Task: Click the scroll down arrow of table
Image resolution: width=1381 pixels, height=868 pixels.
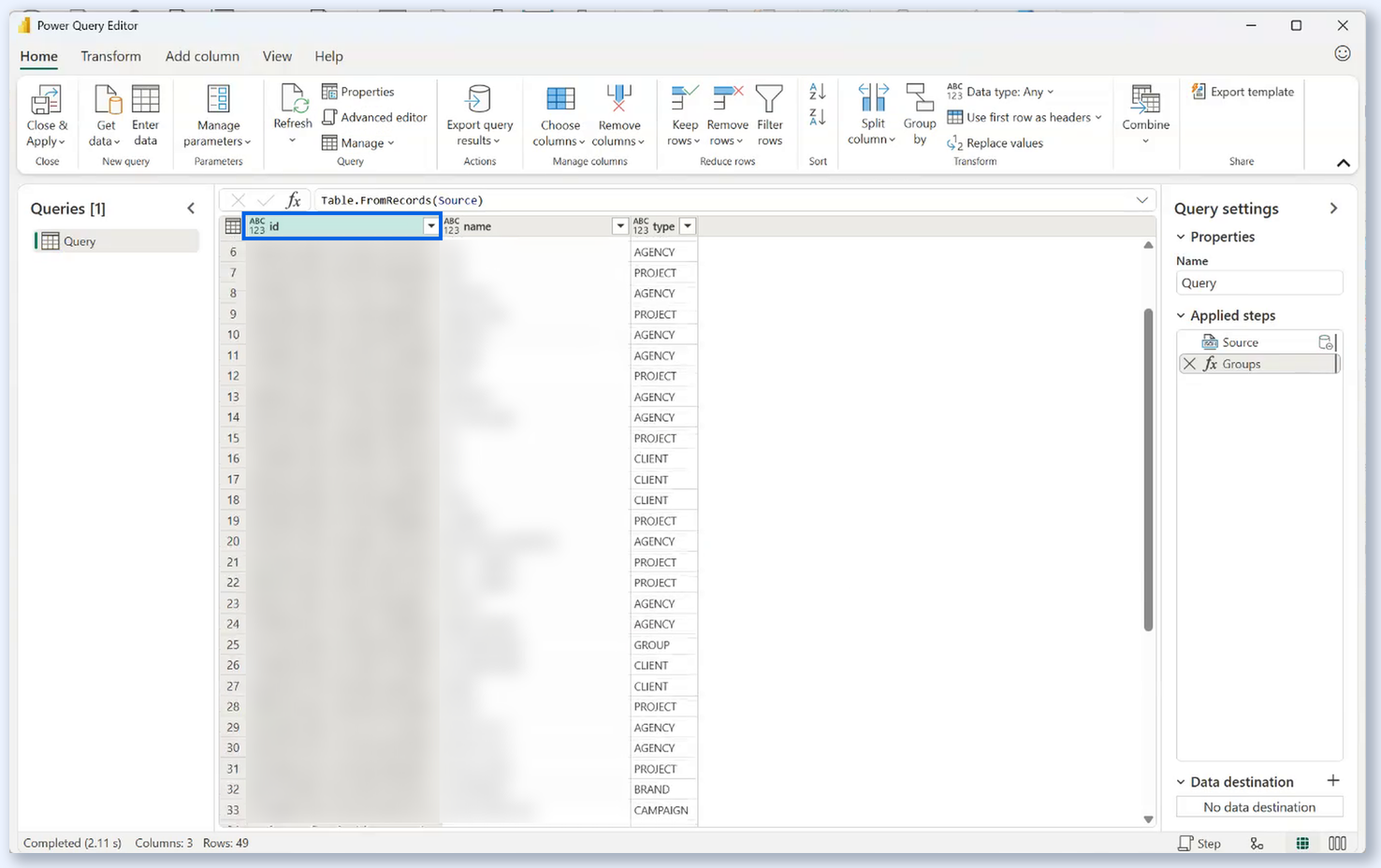Action: coord(1148,819)
